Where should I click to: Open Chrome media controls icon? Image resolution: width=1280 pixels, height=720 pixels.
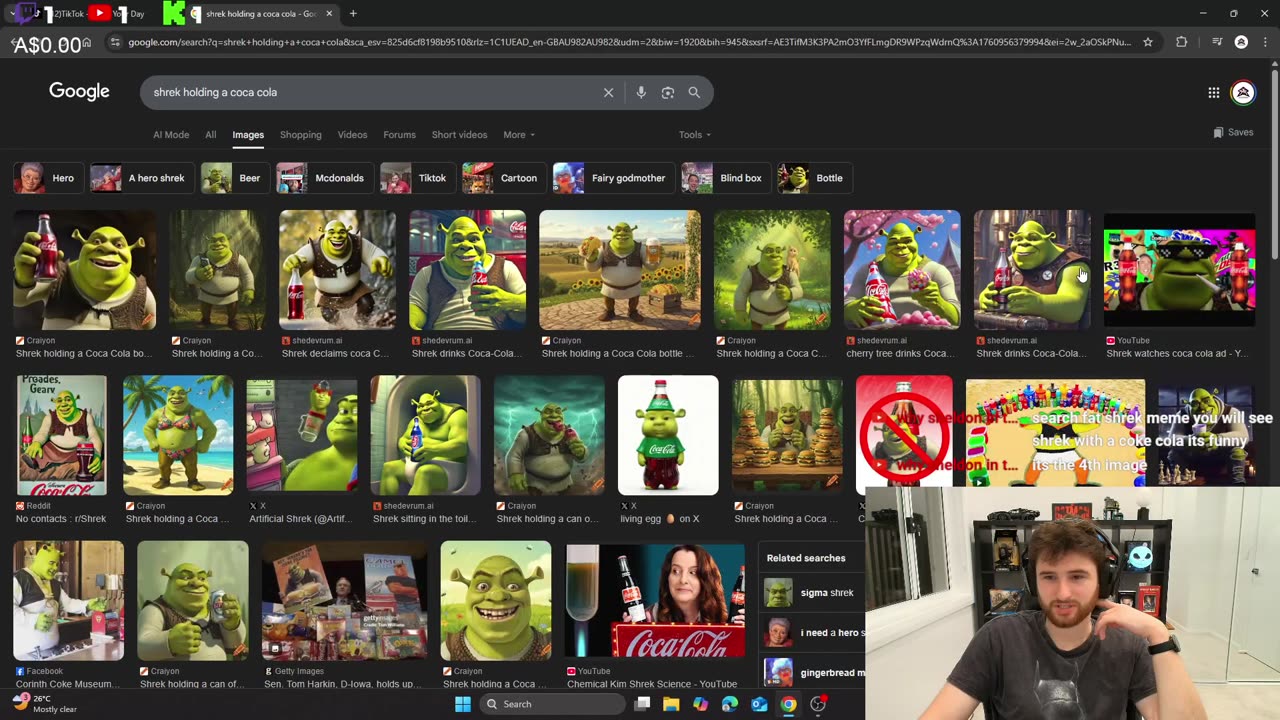[1217, 42]
